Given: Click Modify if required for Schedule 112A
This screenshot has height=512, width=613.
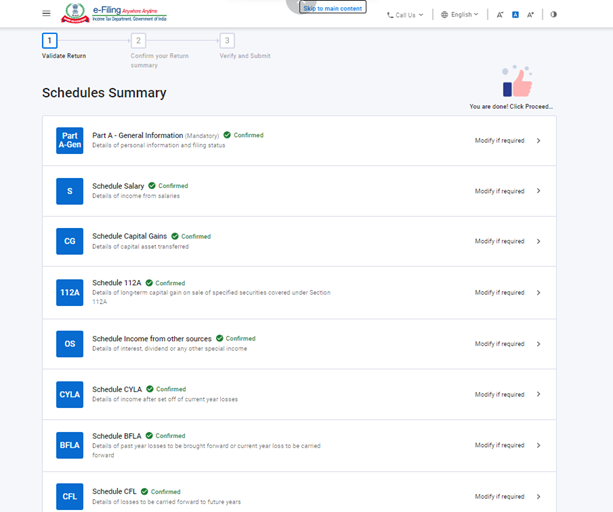Looking at the screenshot, I should (499, 293).
